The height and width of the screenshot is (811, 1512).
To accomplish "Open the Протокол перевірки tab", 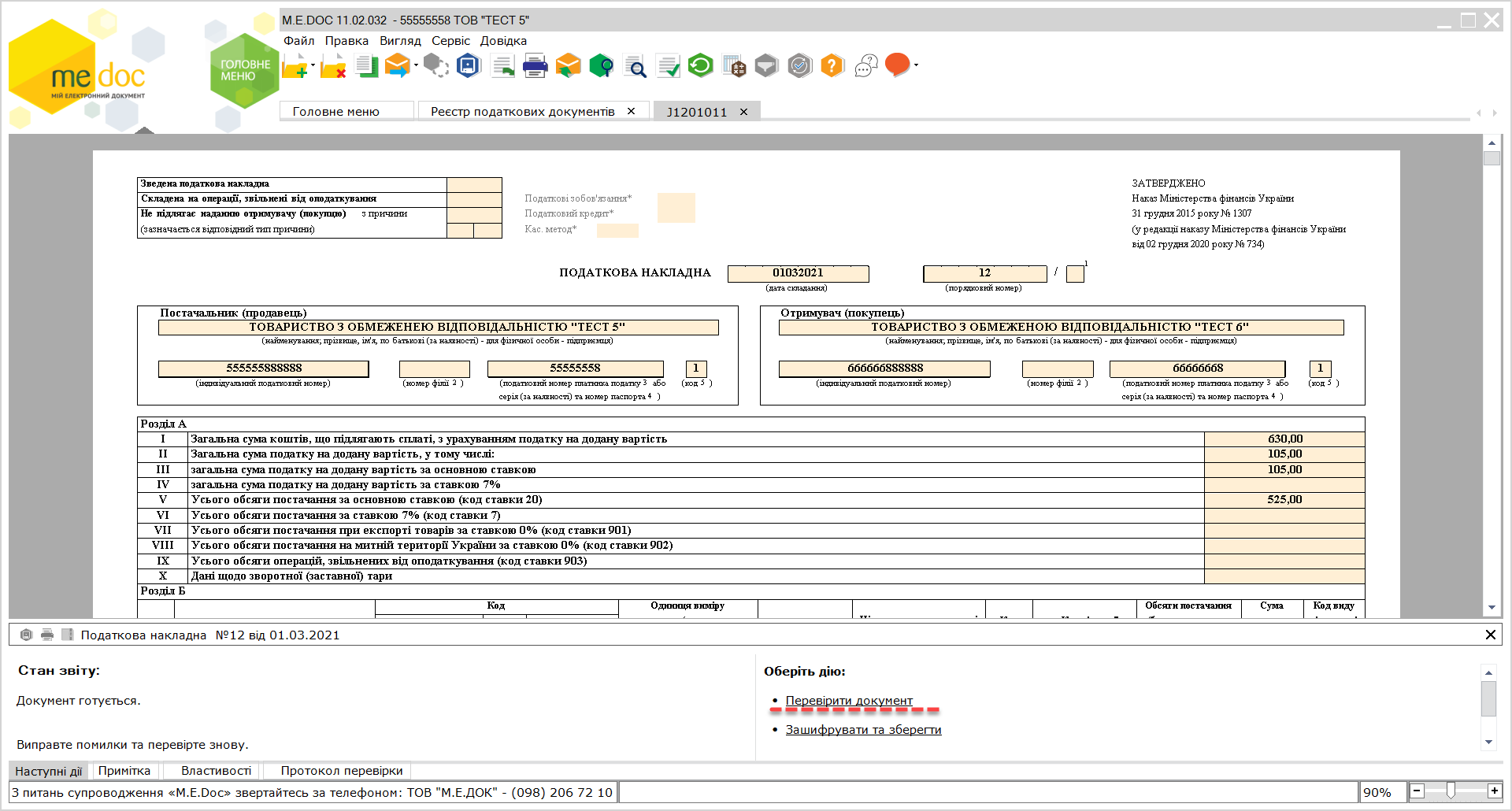I will pos(342,771).
